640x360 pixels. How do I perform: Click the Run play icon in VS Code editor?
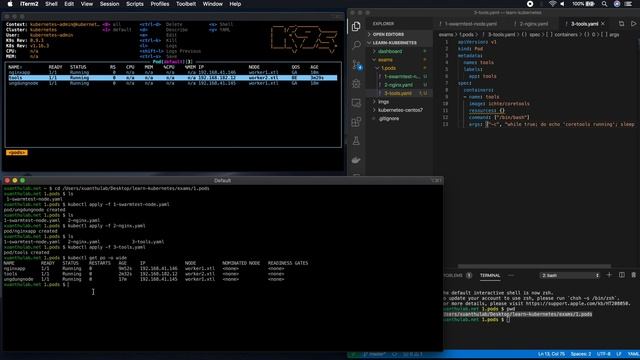(x=634, y=24)
